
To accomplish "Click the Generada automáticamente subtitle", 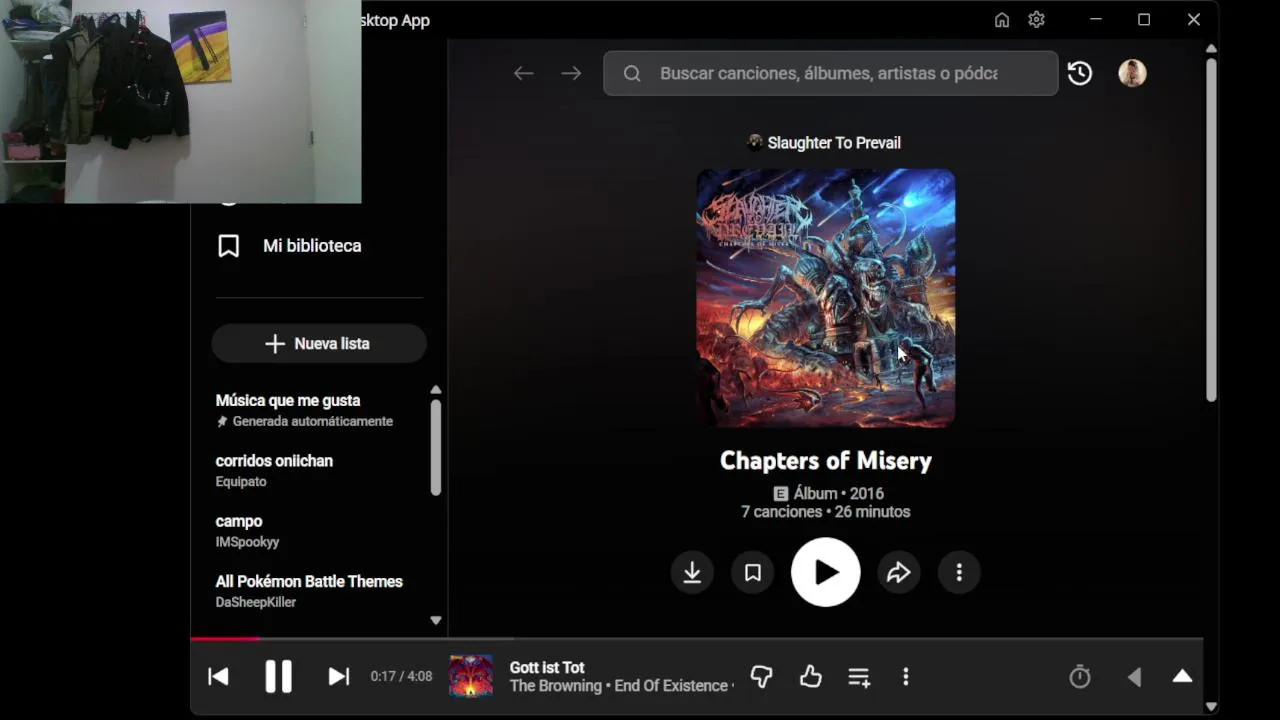I will pyautogui.click(x=312, y=421).
